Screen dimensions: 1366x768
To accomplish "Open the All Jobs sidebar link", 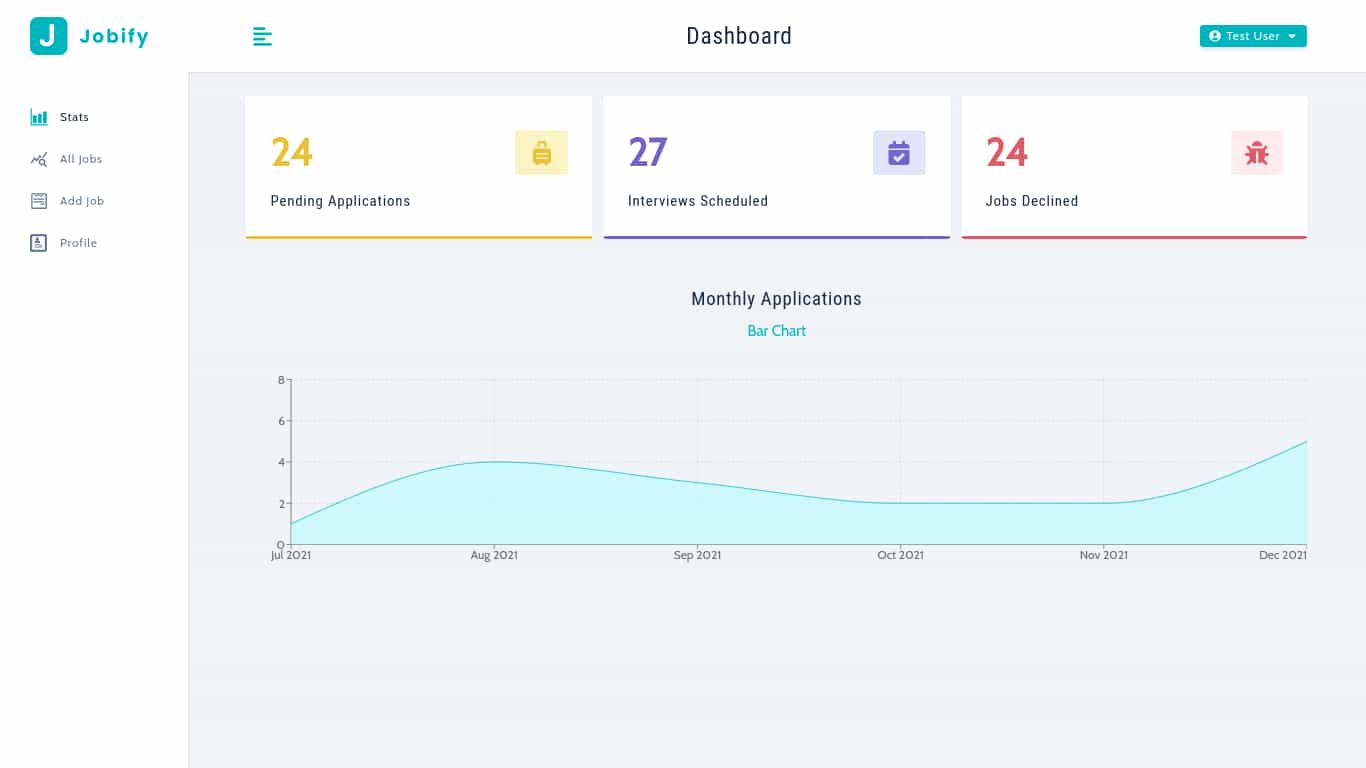I will [x=81, y=159].
